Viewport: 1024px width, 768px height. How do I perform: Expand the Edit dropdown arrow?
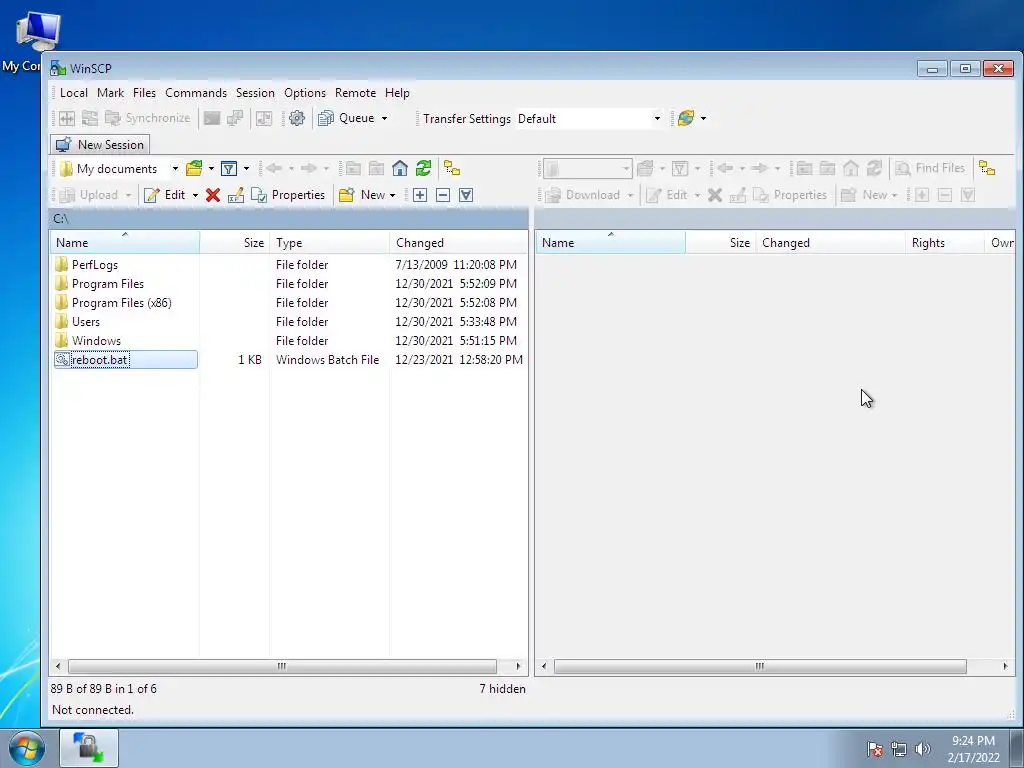[195, 195]
